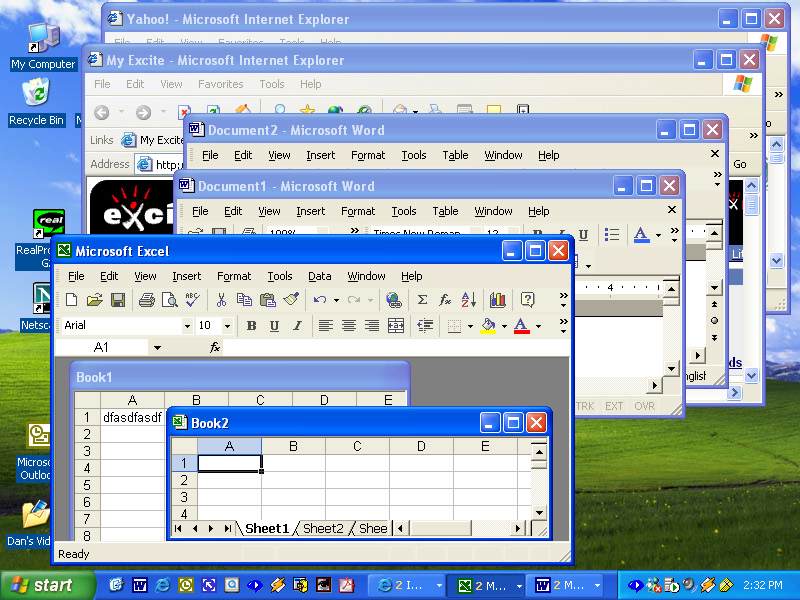Open the Data menu in Excel
The image size is (800, 600).
pyautogui.click(x=319, y=276)
